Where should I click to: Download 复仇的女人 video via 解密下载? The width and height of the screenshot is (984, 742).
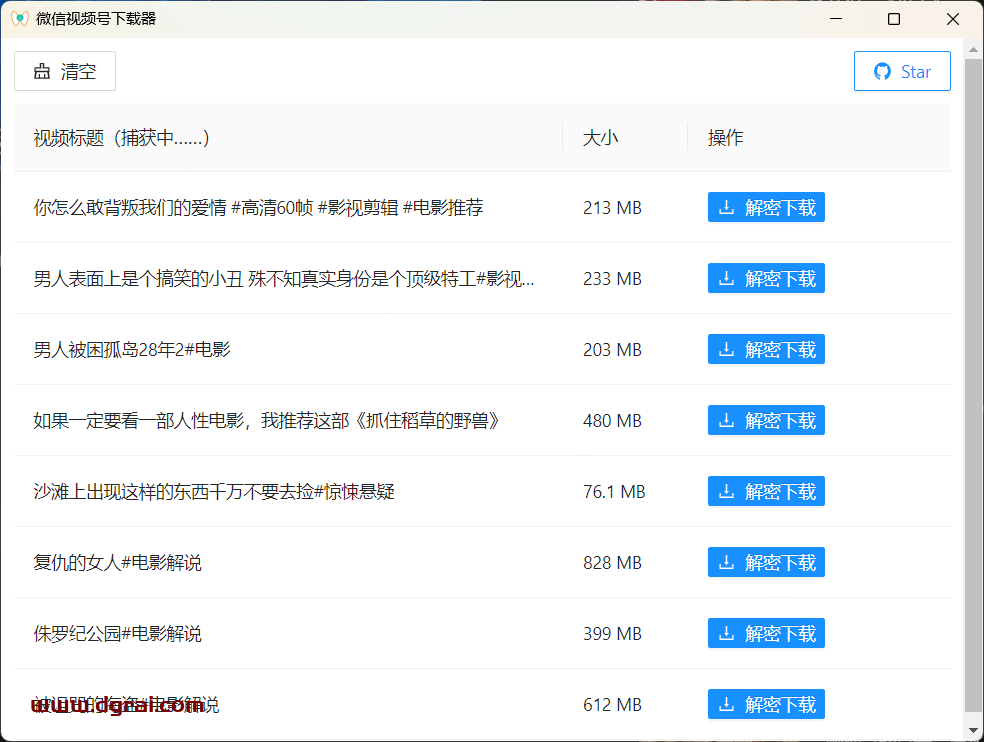(x=766, y=562)
